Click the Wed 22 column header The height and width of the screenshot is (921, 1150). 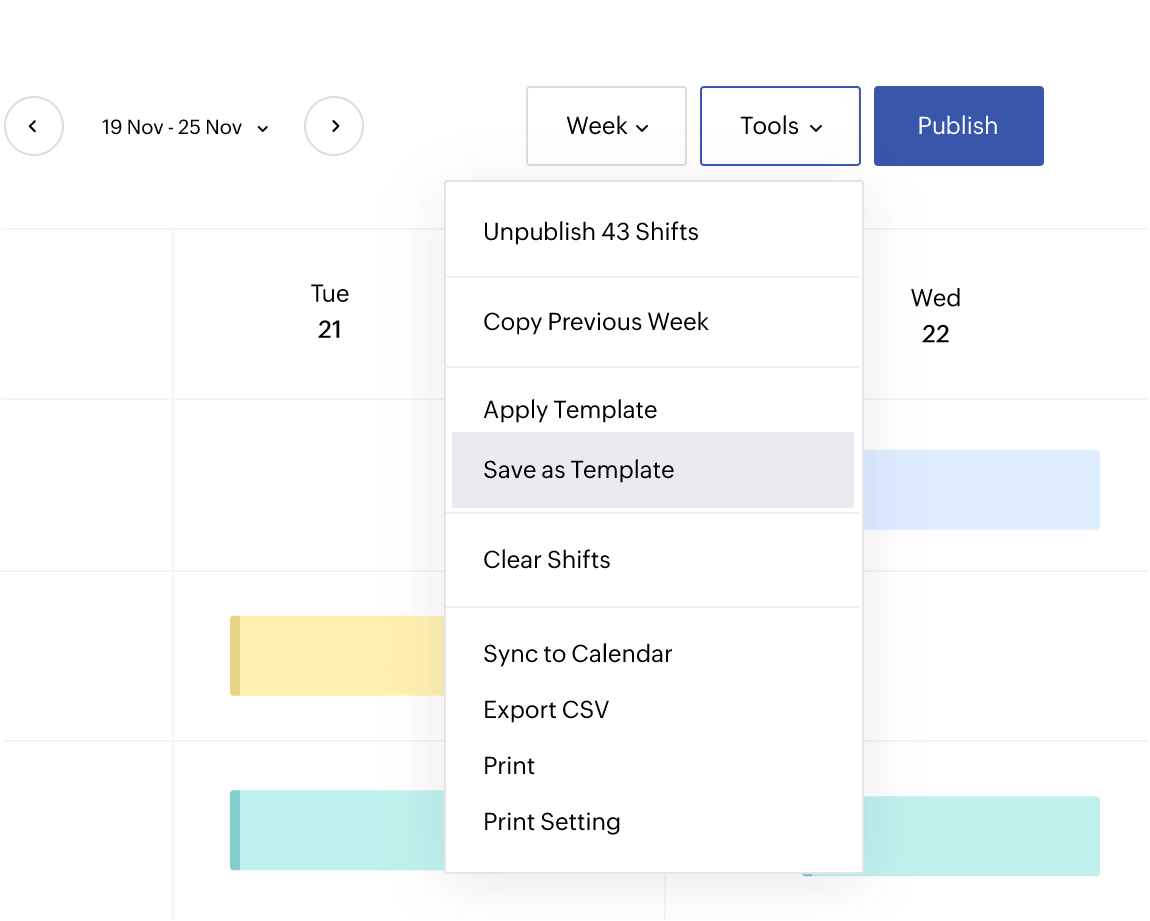[x=935, y=315]
